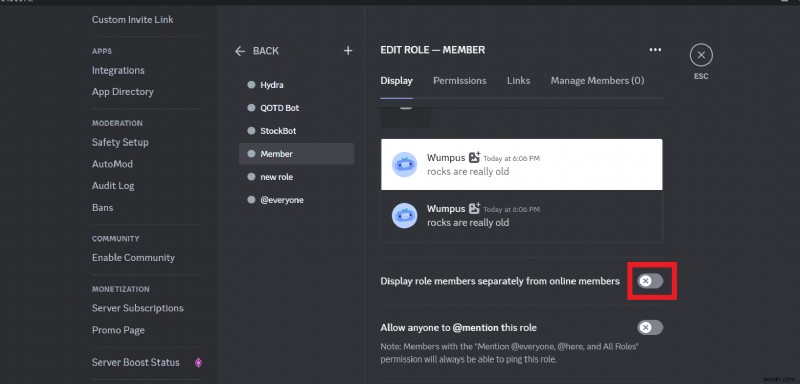Click the Hydra role color dot
The height and width of the screenshot is (384, 800).
pos(251,85)
